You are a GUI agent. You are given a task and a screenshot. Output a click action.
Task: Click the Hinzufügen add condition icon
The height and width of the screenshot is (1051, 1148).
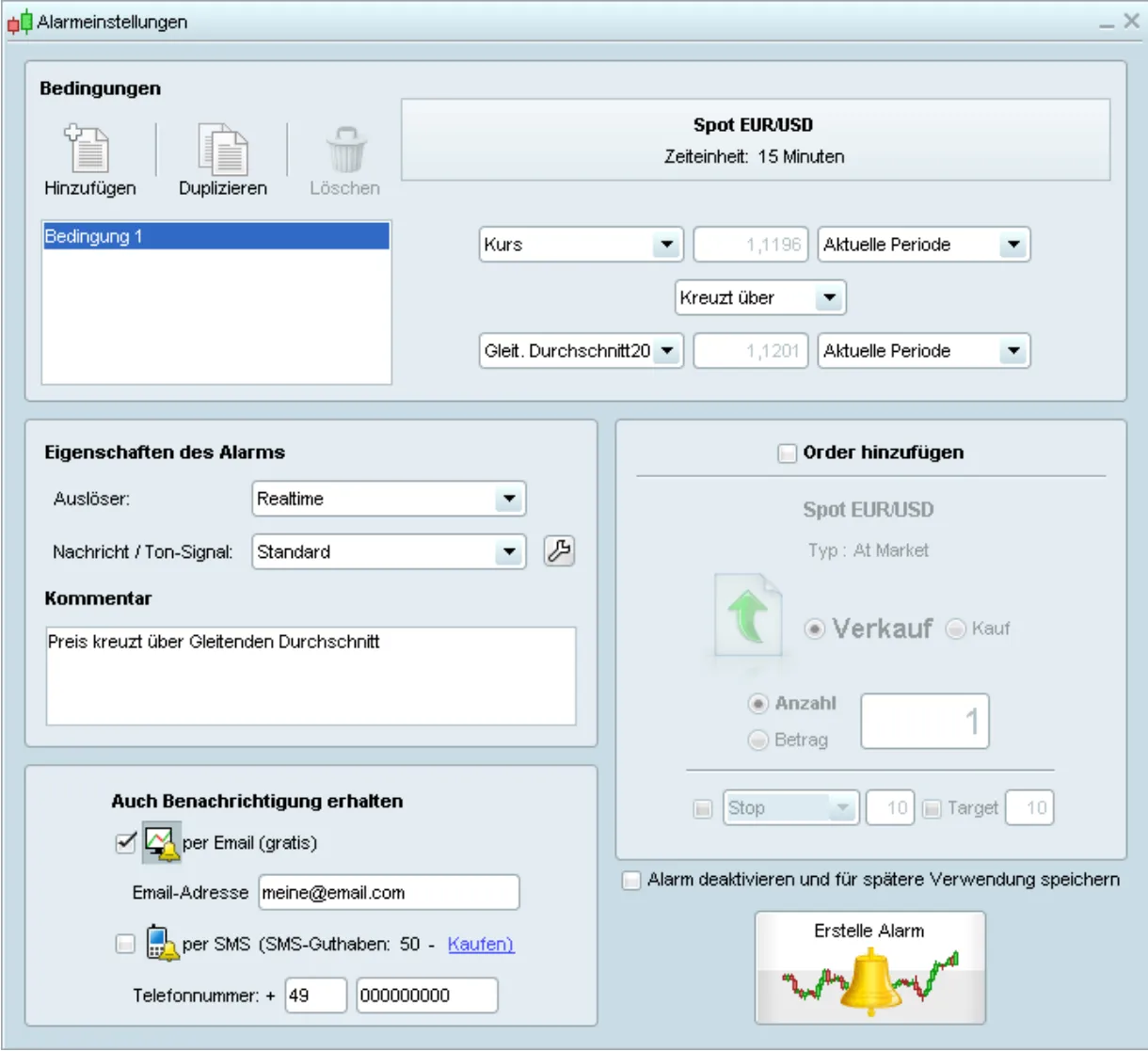(88, 149)
